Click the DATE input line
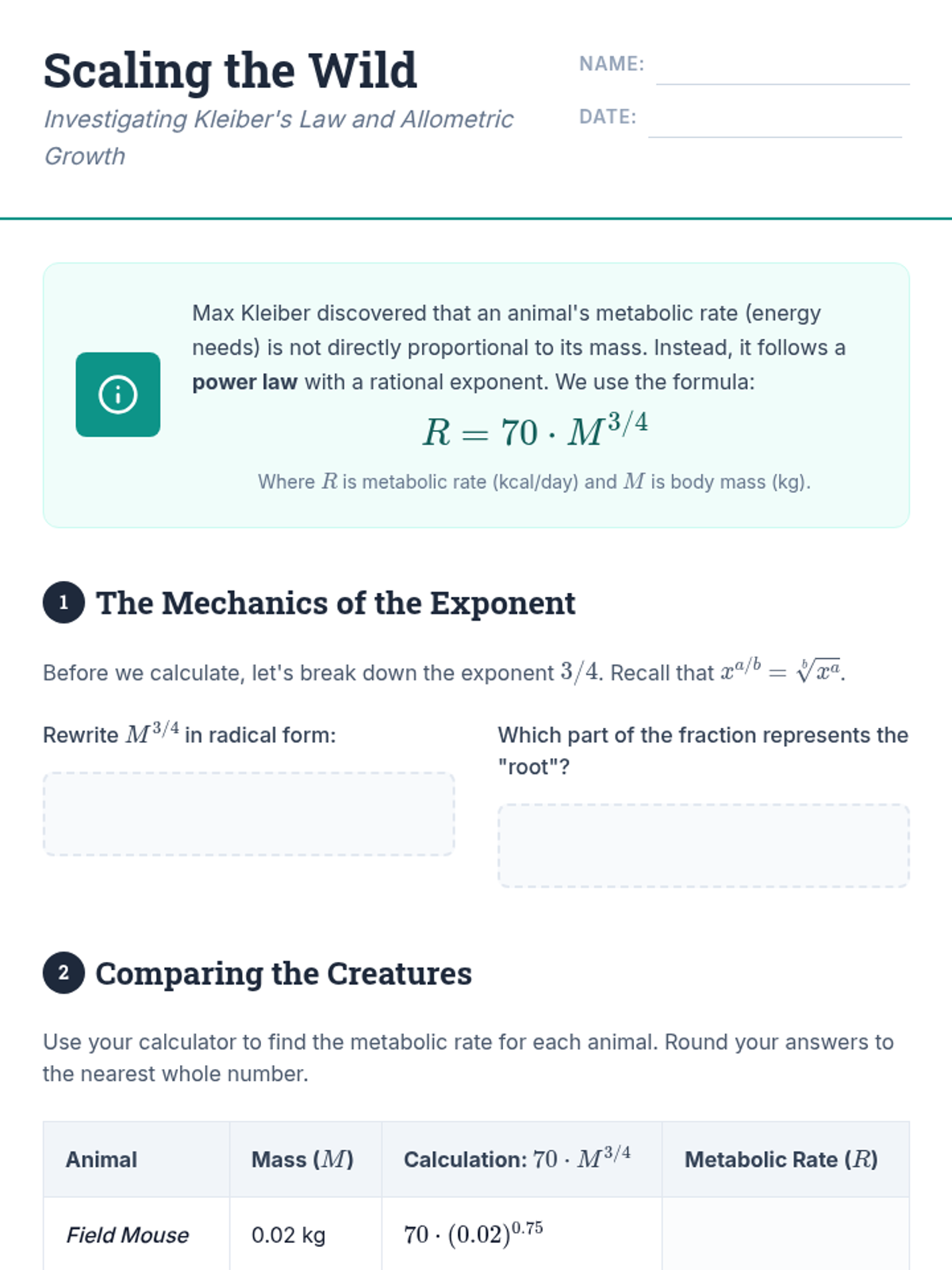Screen dimensions: 952x1270 [774, 123]
